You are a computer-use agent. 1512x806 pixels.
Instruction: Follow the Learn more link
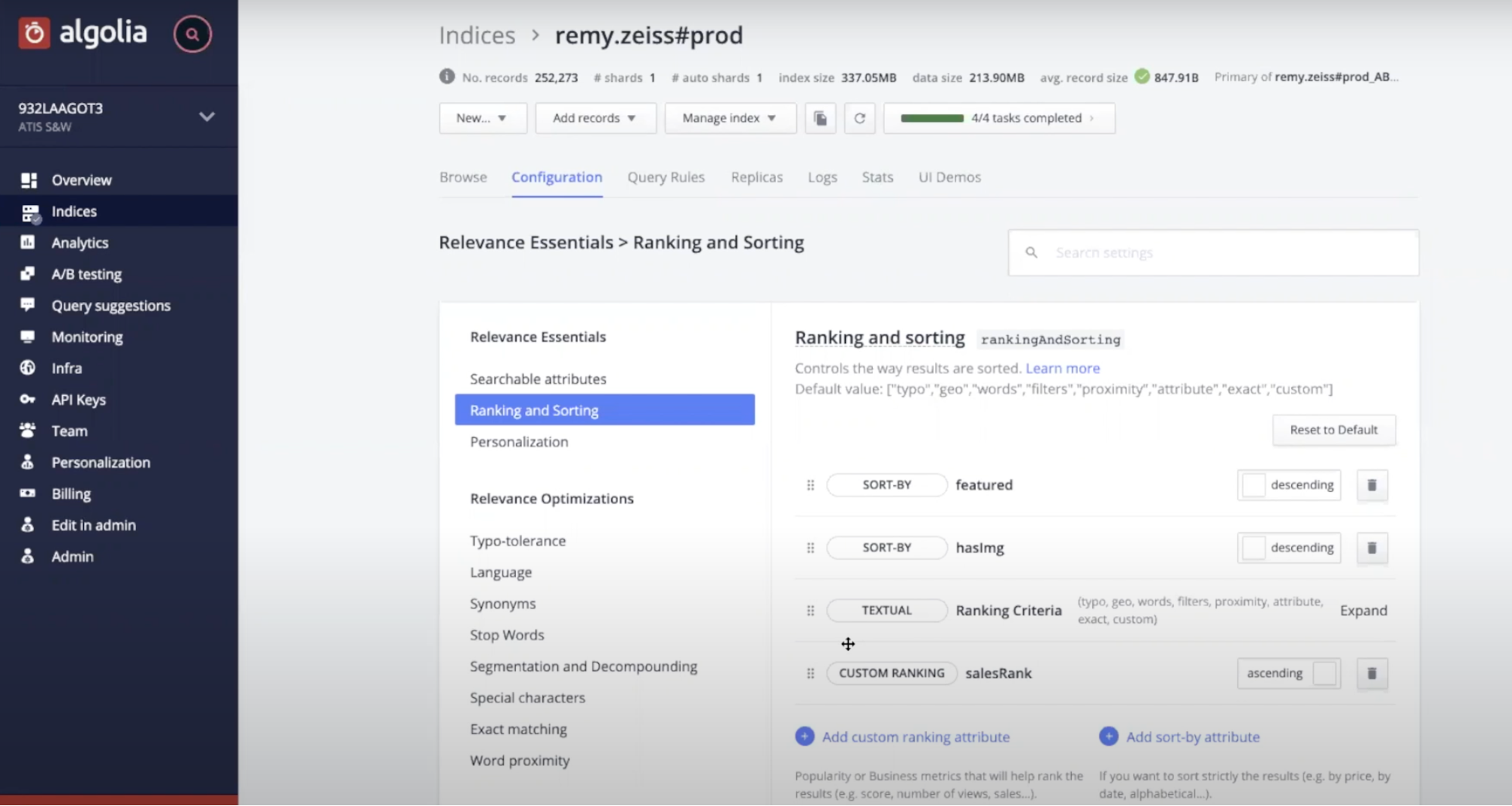click(1062, 369)
